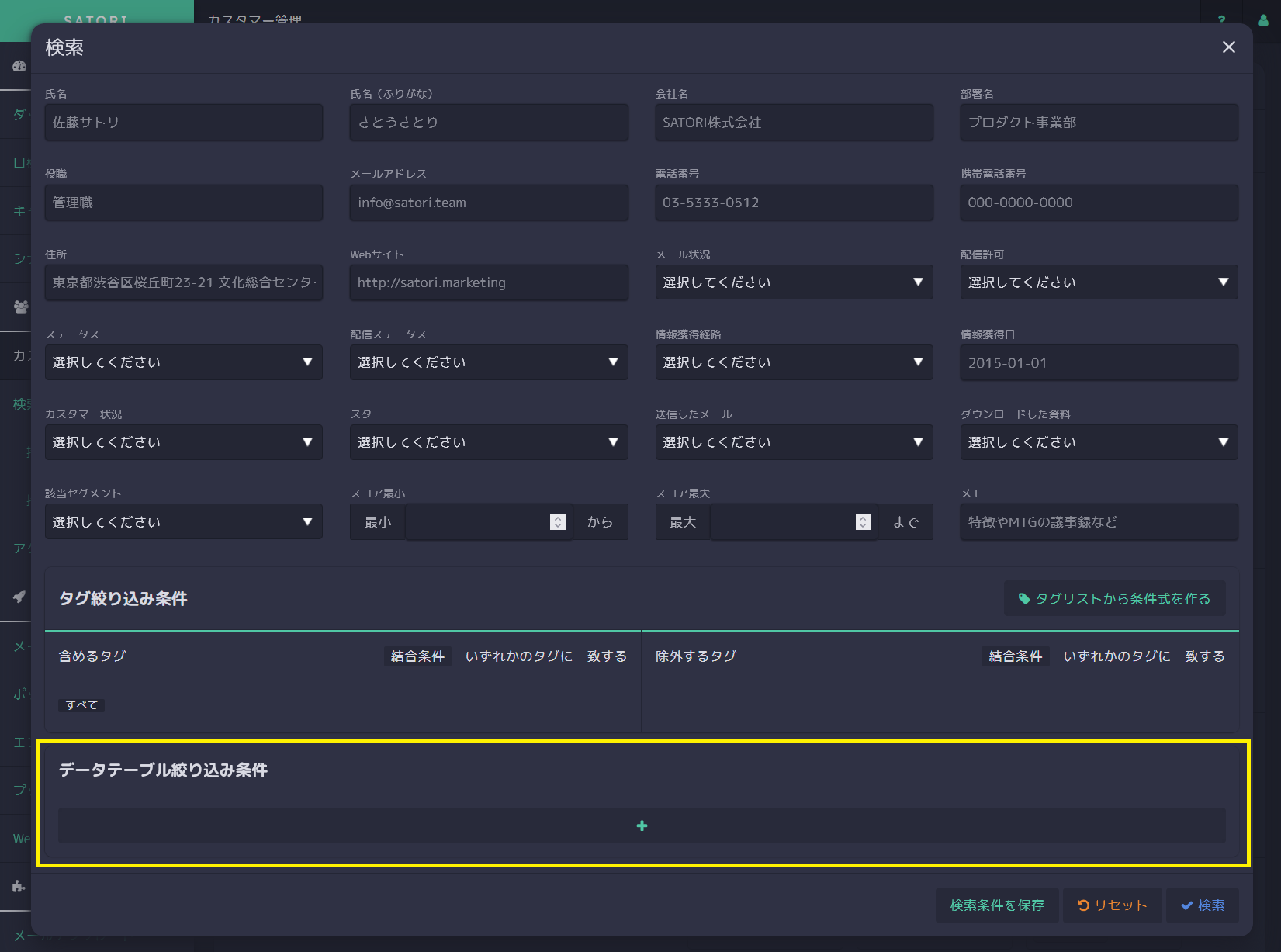Click the 会社名 input field
Screen dimensions: 1281x952
pos(794,123)
